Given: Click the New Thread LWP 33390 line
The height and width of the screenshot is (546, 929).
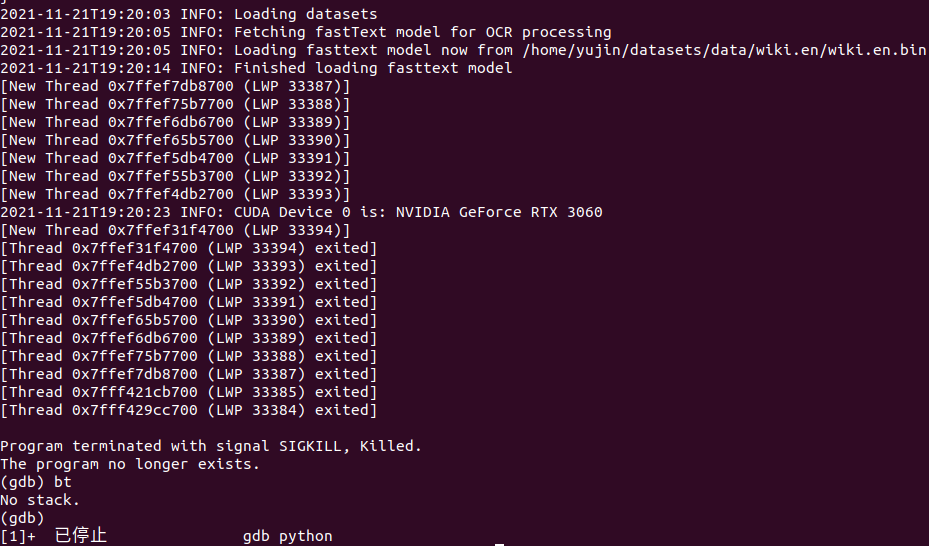Looking at the screenshot, I should [175, 140].
